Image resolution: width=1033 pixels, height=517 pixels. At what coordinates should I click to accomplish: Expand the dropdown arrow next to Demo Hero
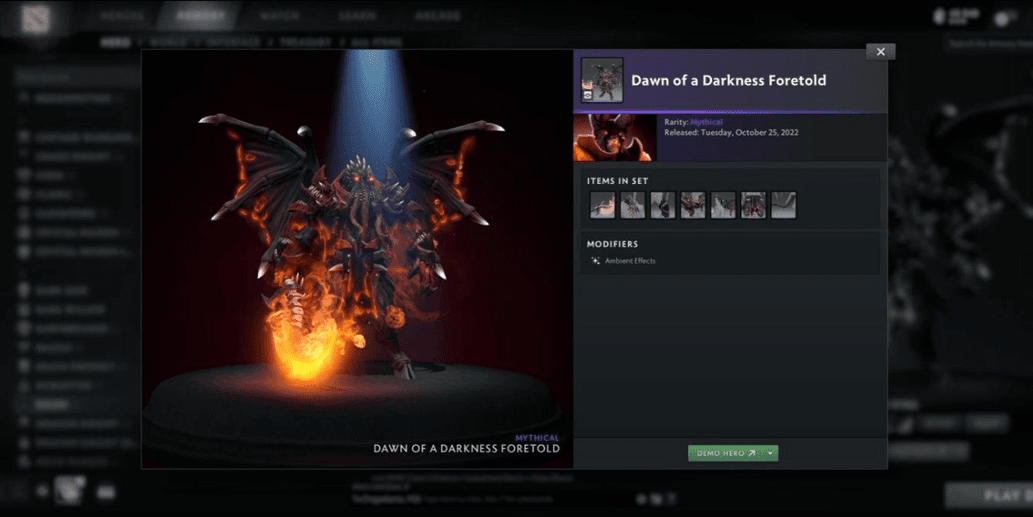[770, 453]
